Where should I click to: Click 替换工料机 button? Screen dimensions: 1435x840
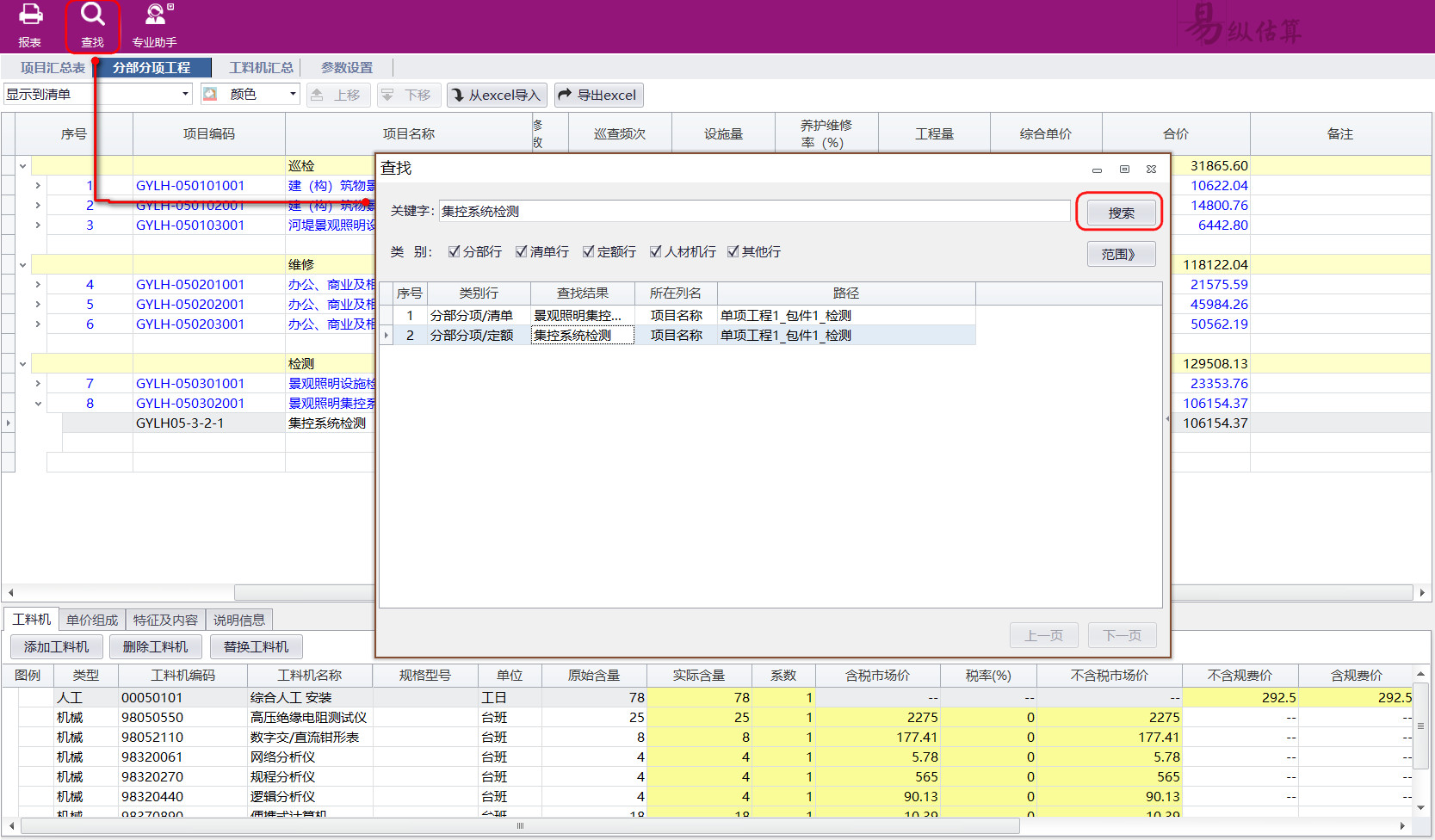click(x=256, y=646)
